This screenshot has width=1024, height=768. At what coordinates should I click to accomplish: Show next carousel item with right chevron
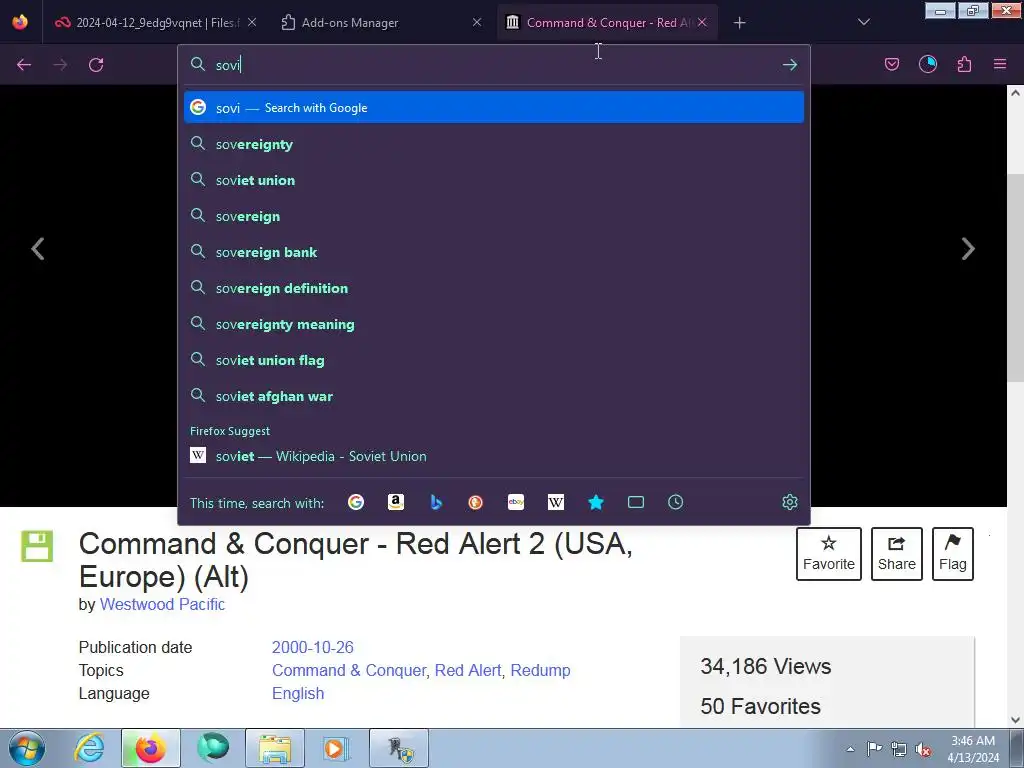coord(968,249)
